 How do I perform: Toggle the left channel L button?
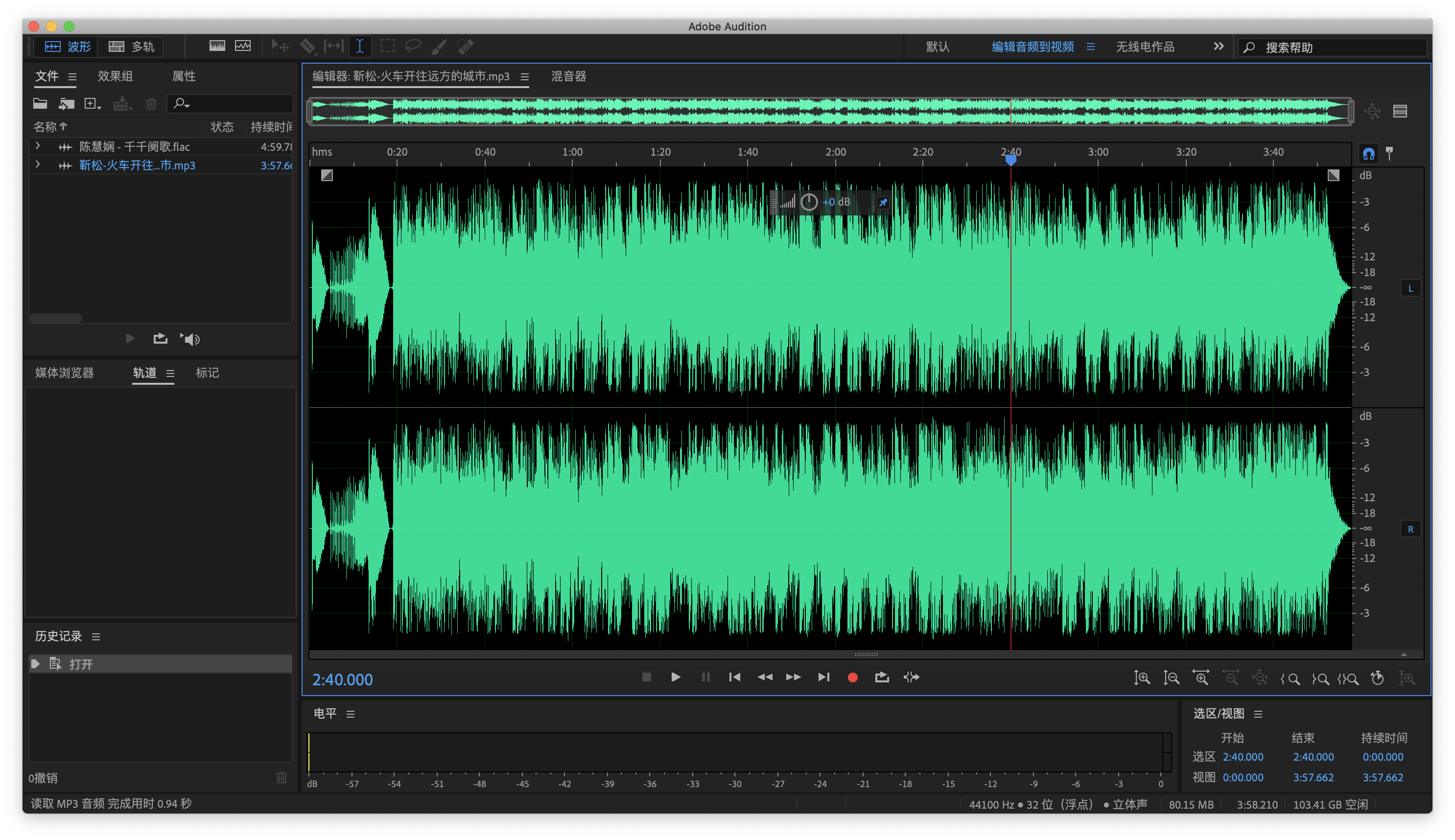click(x=1410, y=288)
